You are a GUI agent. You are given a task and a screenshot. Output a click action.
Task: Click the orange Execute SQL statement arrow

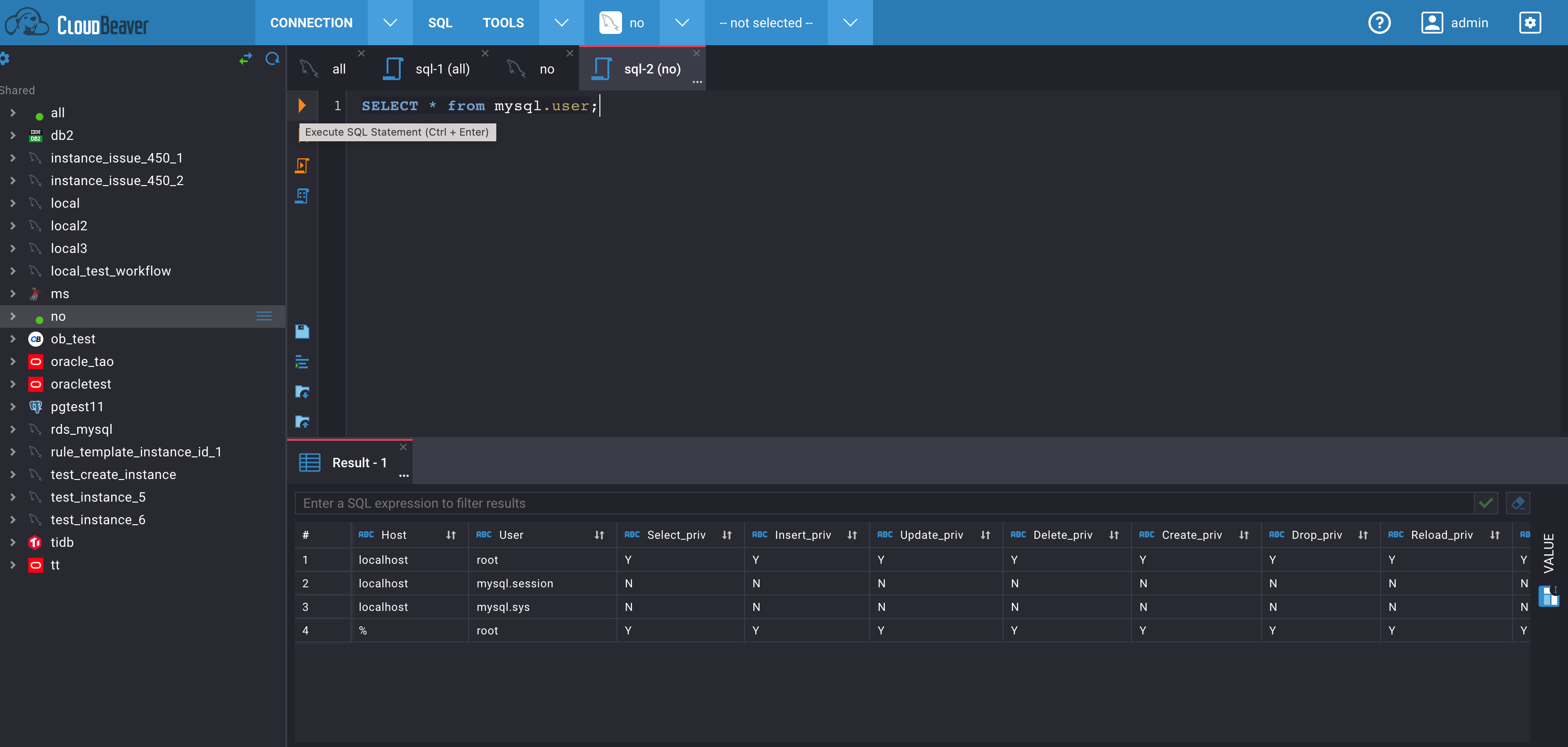point(302,106)
